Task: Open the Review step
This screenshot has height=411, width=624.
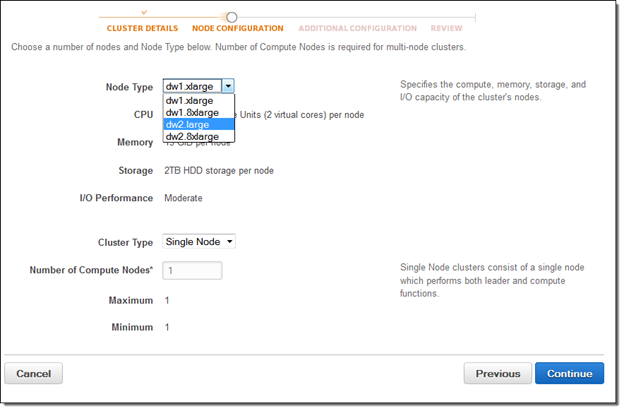Action: (x=446, y=29)
